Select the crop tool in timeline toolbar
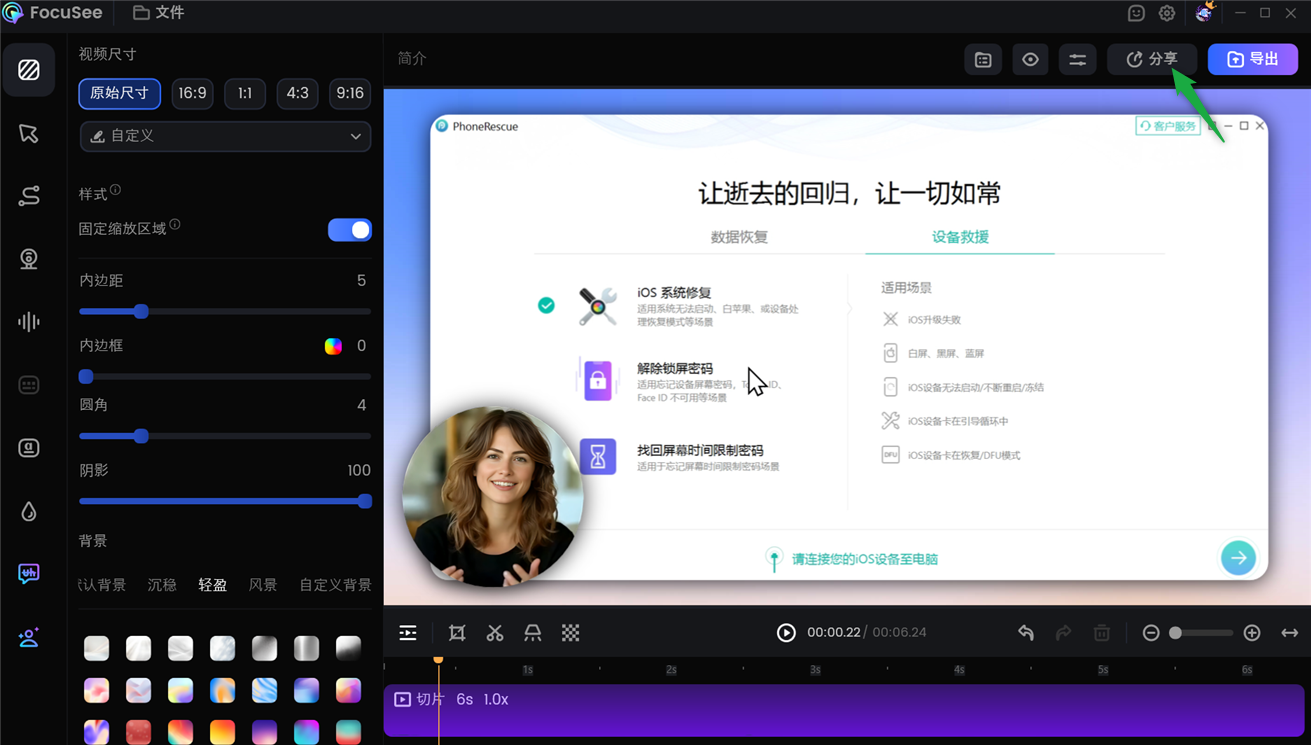Viewport: 1311px width, 745px height. (457, 633)
